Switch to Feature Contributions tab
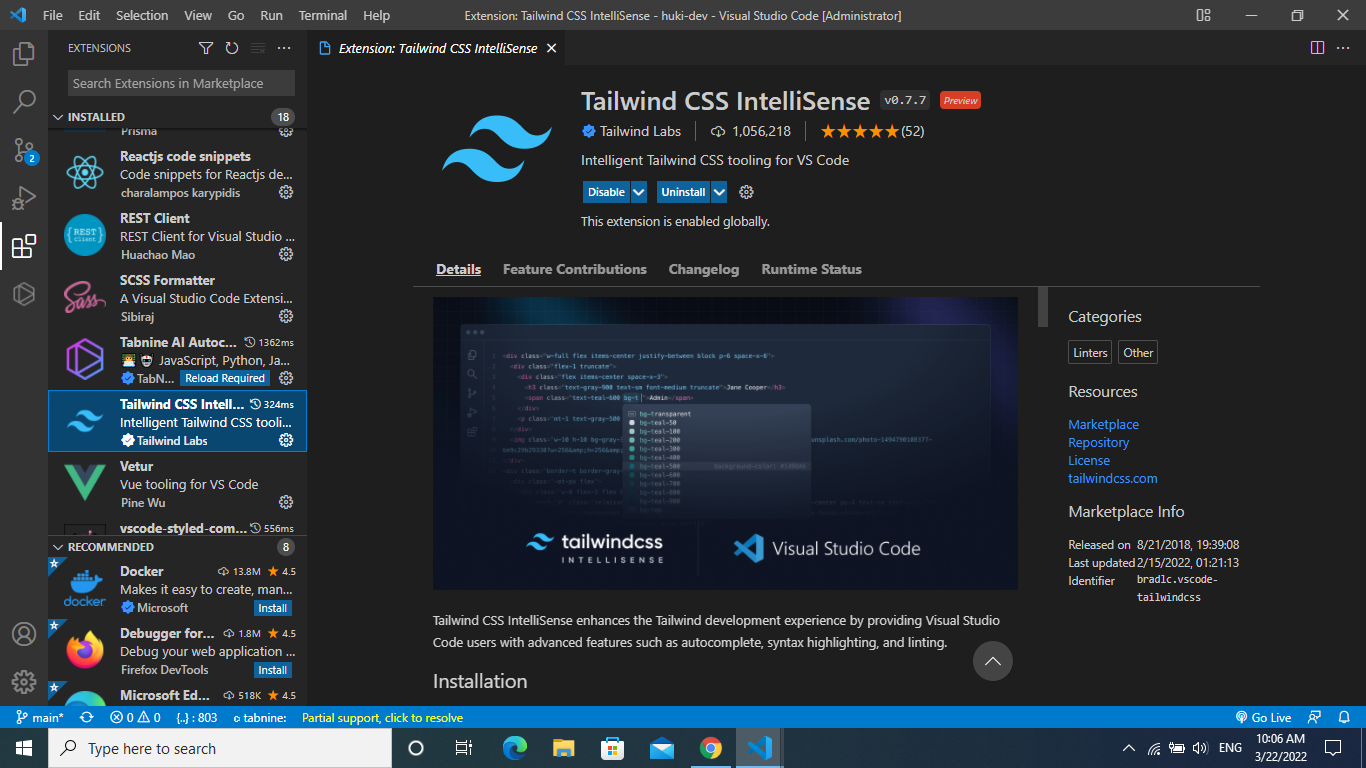Image resolution: width=1366 pixels, height=768 pixels. pyautogui.click(x=575, y=269)
